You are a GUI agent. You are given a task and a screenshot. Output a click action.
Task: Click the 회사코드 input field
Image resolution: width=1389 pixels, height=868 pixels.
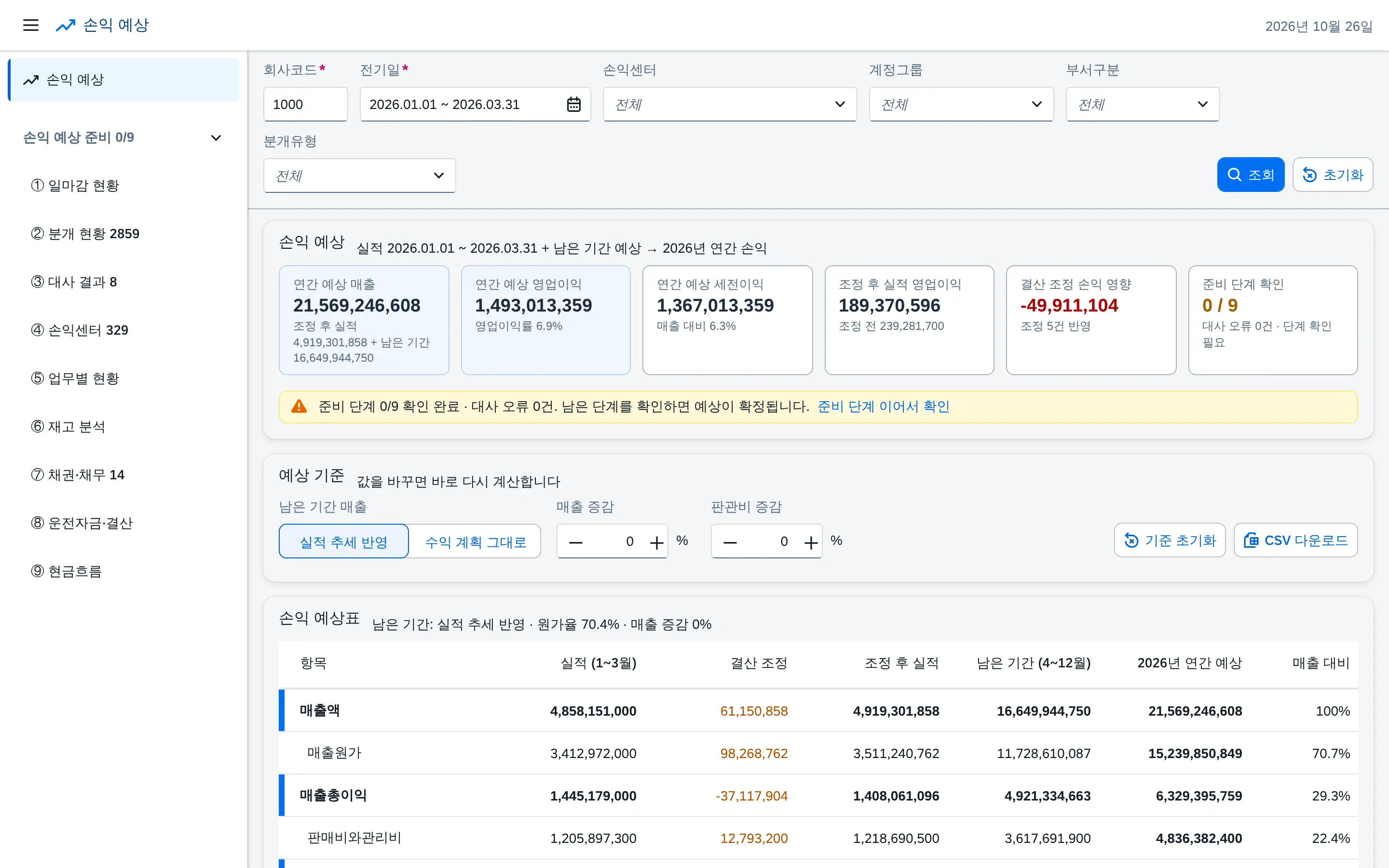pyautogui.click(x=305, y=105)
